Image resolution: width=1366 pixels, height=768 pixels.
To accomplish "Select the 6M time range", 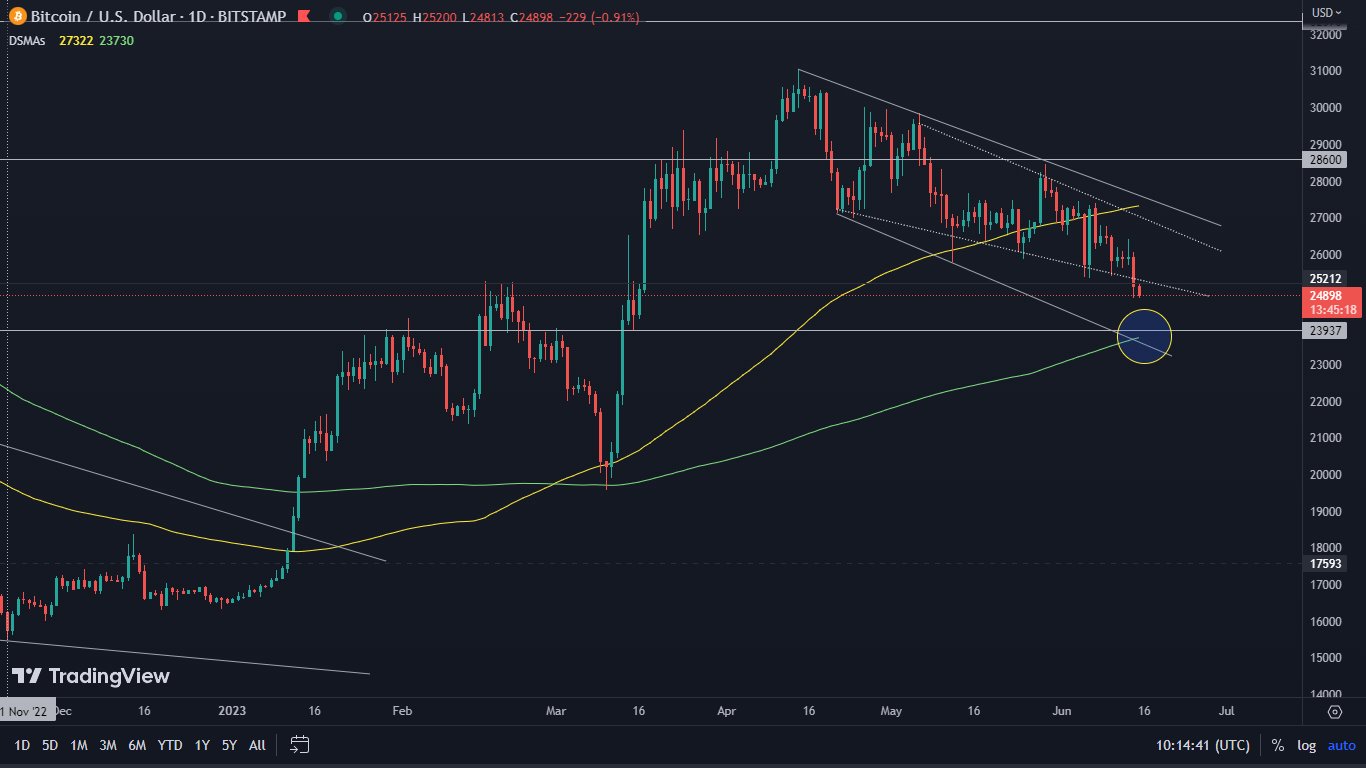I will (137, 745).
